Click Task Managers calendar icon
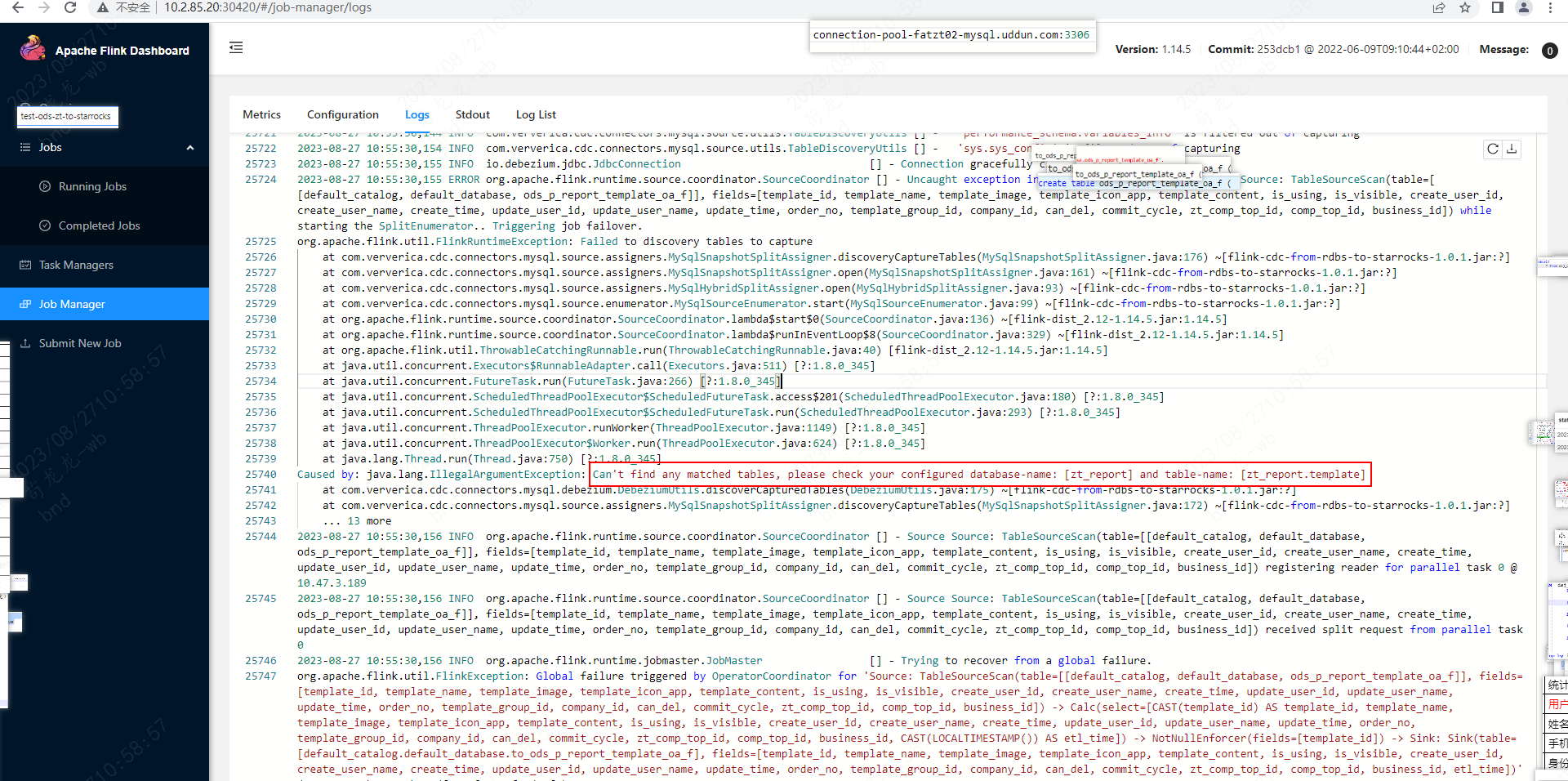The width and height of the screenshot is (1568, 781). click(25, 265)
